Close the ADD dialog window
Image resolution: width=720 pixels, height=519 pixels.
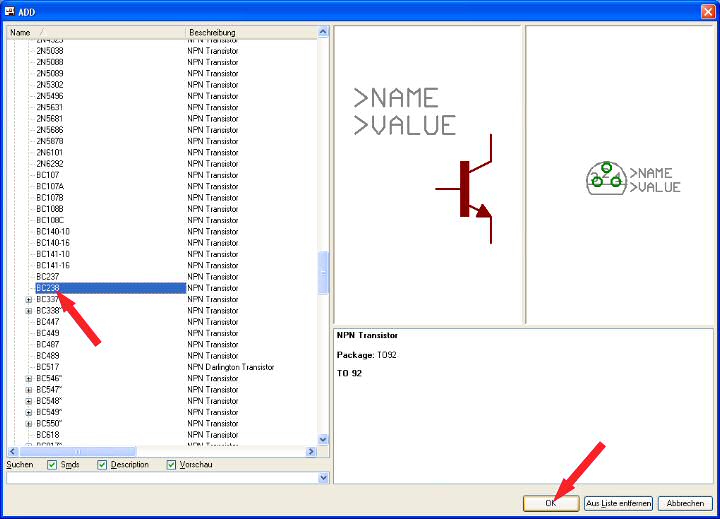[707, 10]
